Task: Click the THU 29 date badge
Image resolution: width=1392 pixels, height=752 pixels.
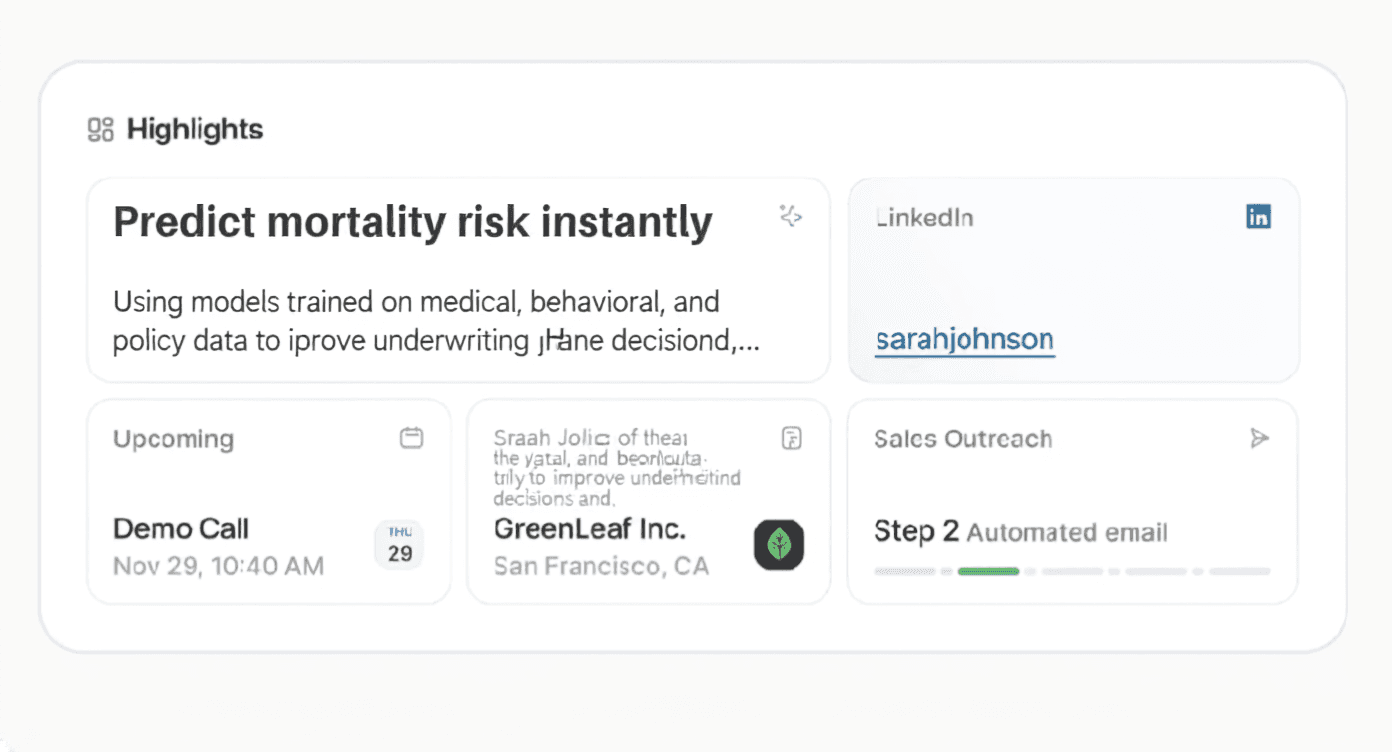Action: click(x=399, y=545)
